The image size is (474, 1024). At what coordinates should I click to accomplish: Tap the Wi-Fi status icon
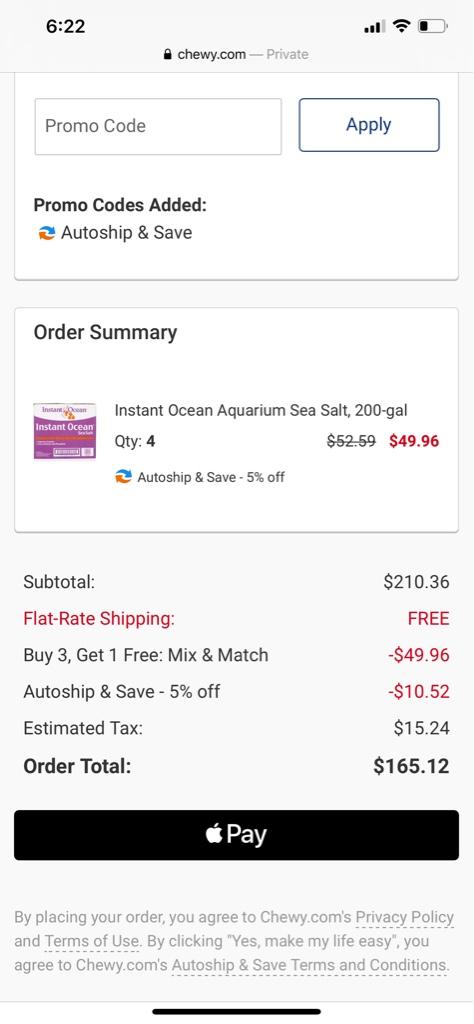(x=402, y=26)
